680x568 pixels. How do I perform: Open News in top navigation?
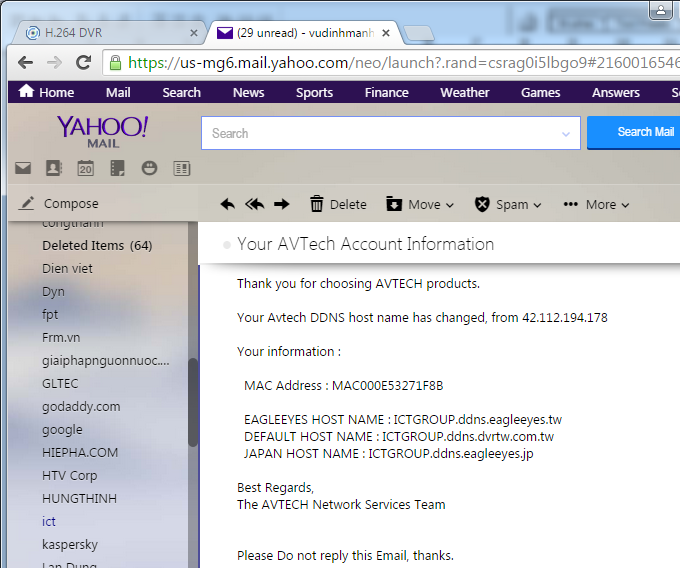[x=248, y=92]
